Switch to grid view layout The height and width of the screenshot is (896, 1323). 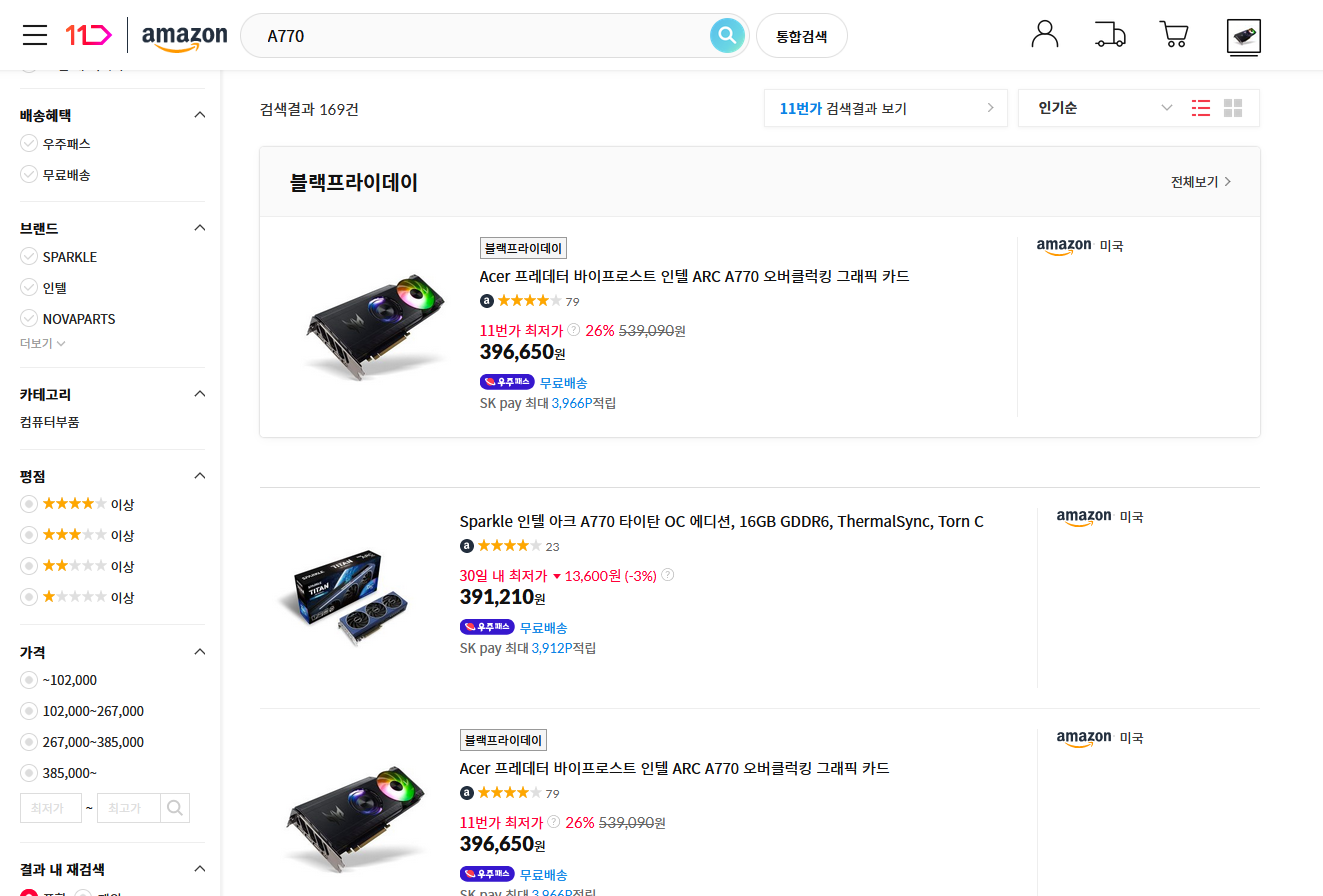coord(1233,108)
